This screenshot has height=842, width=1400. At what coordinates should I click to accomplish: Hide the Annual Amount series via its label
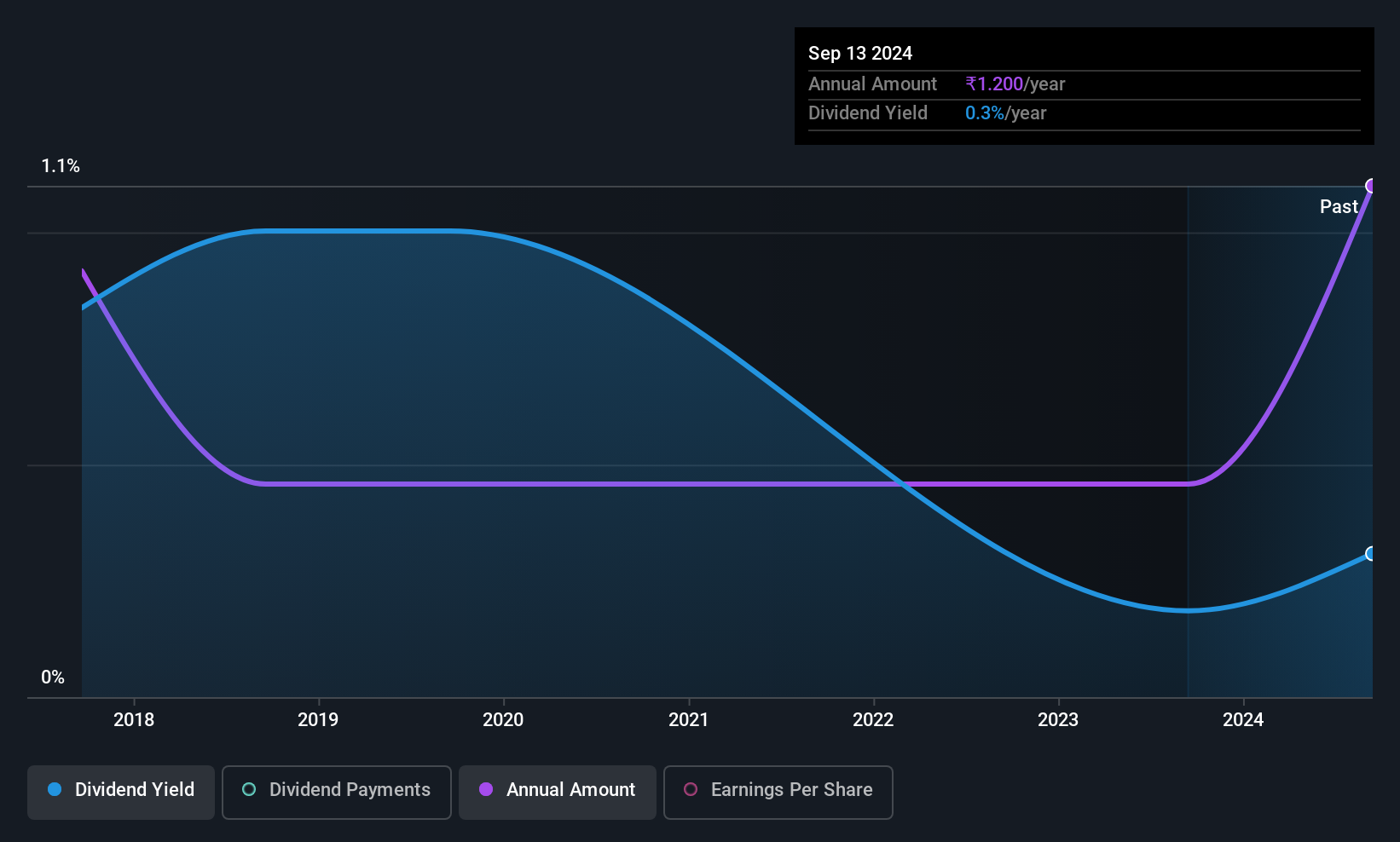[x=570, y=790]
